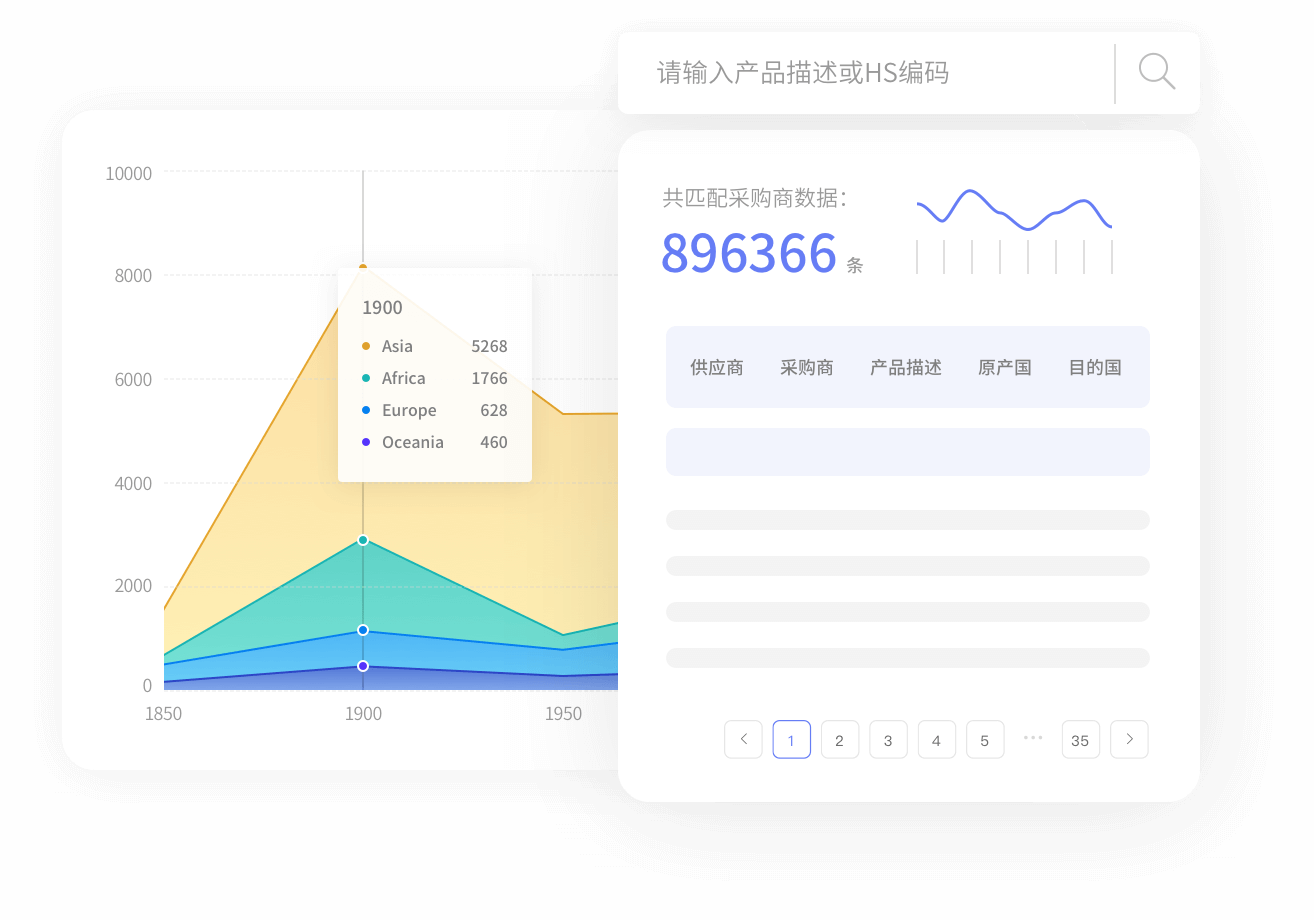Image resolution: width=1314 pixels, height=920 pixels.
Task: Click the Oceania data point at 1900
Action: tap(363, 666)
